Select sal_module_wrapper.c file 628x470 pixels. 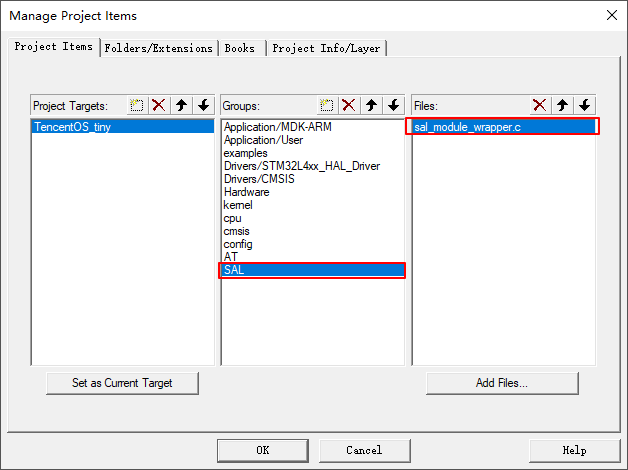pos(502,127)
